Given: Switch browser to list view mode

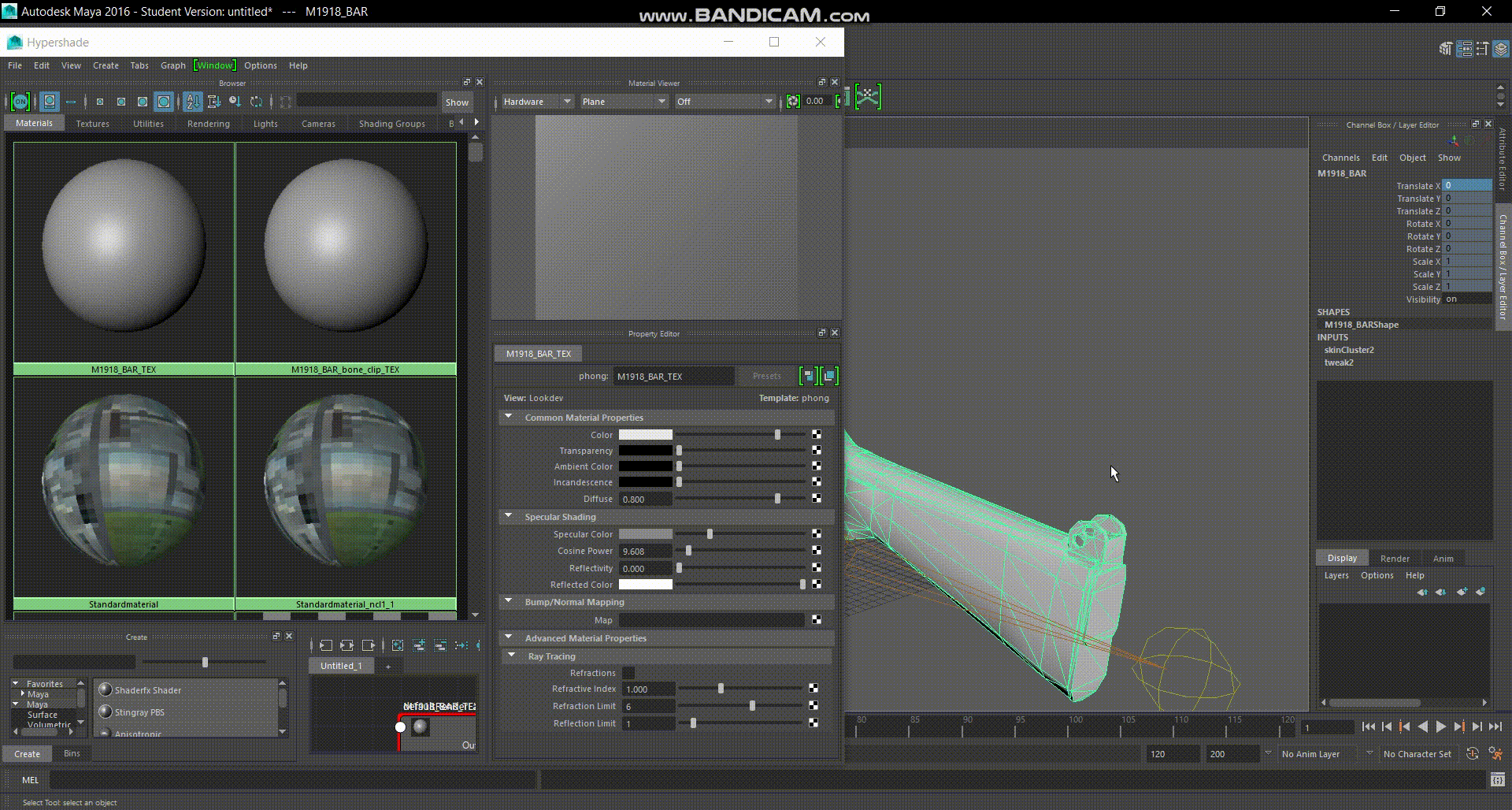Looking at the screenshot, I should (71, 102).
